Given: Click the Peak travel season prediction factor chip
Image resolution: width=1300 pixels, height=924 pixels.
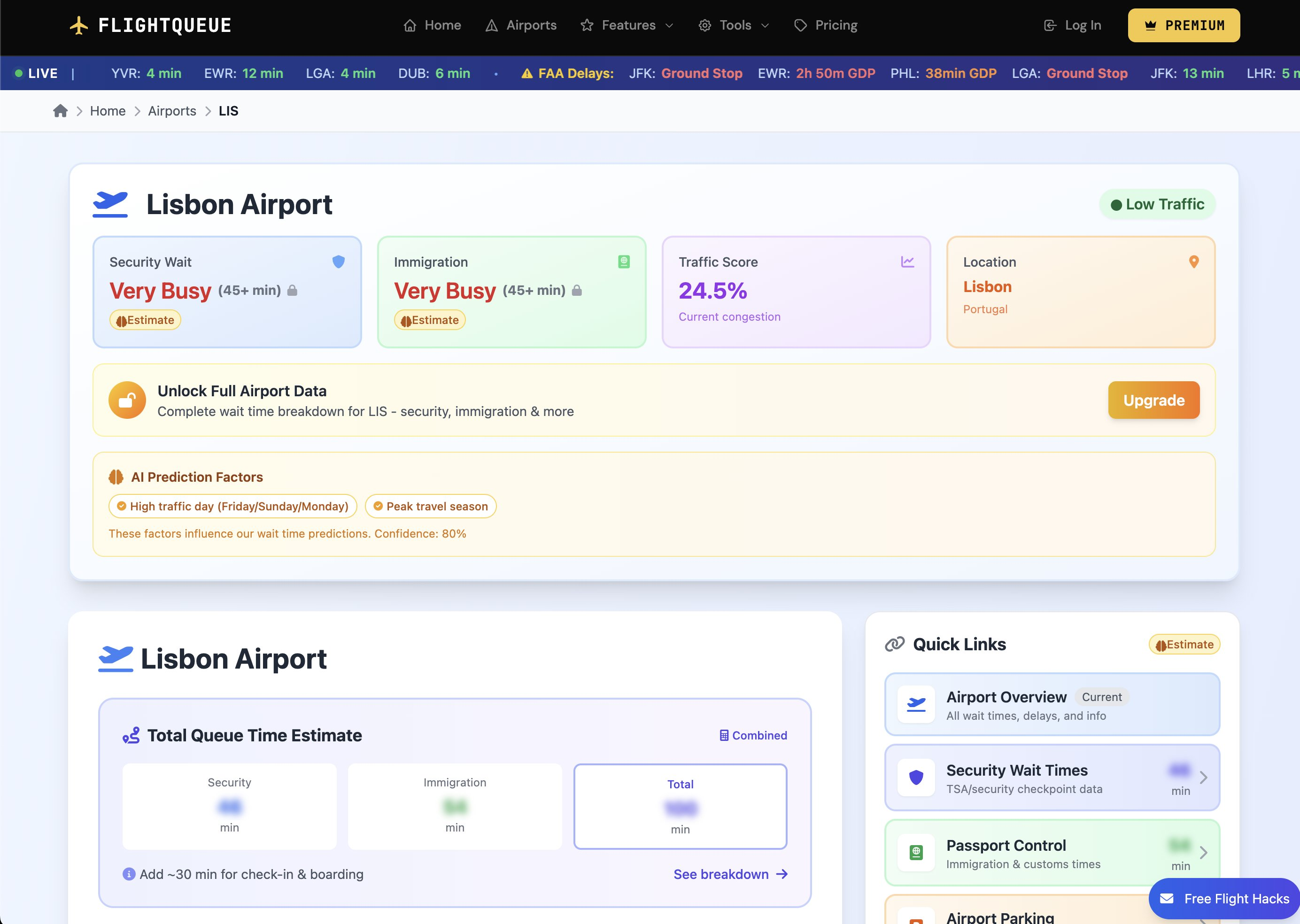Looking at the screenshot, I should 431,506.
